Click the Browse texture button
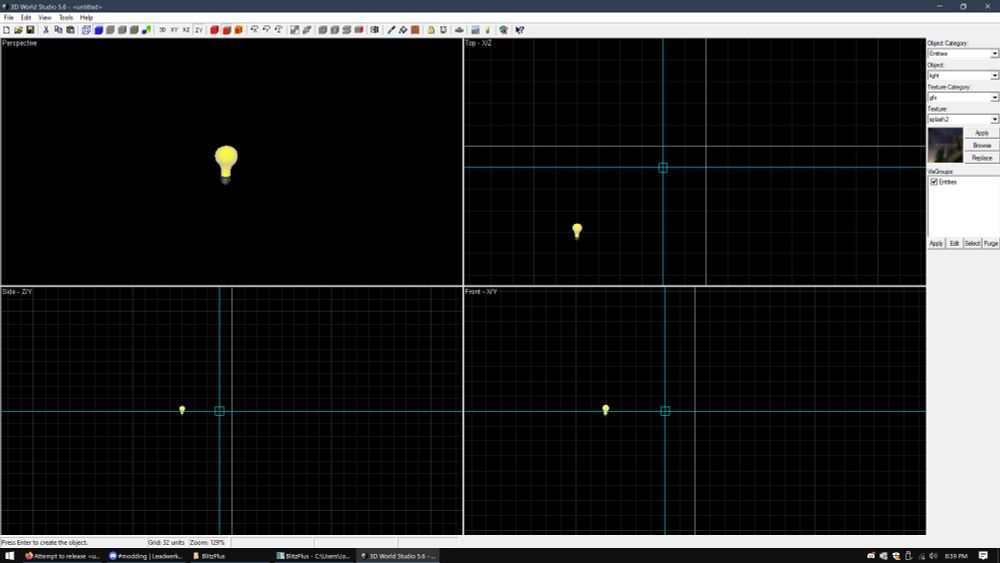The height and width of the screenshot is (563, 1000). coord(982,145)
